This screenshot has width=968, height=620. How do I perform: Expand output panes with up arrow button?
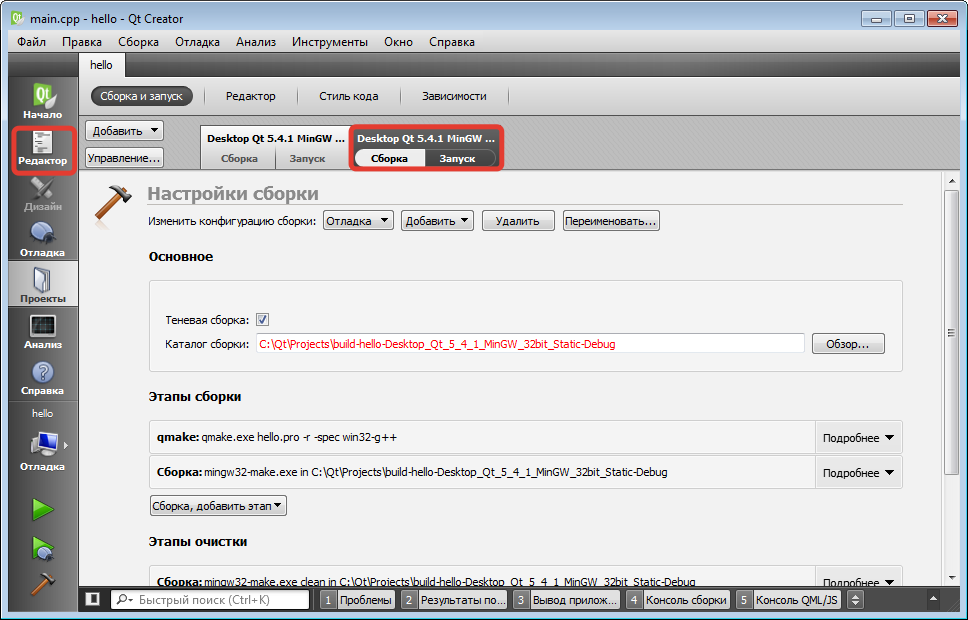933,599
